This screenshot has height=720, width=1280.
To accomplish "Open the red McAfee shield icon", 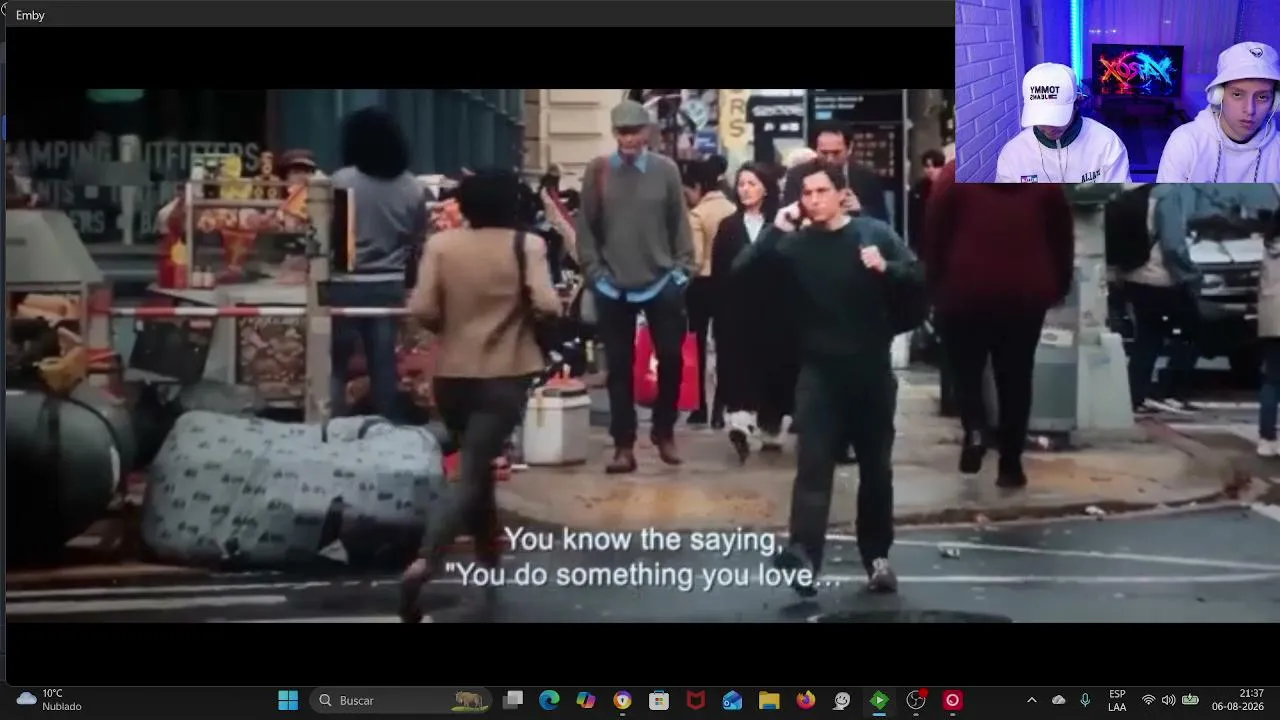I will pos(696,700).
